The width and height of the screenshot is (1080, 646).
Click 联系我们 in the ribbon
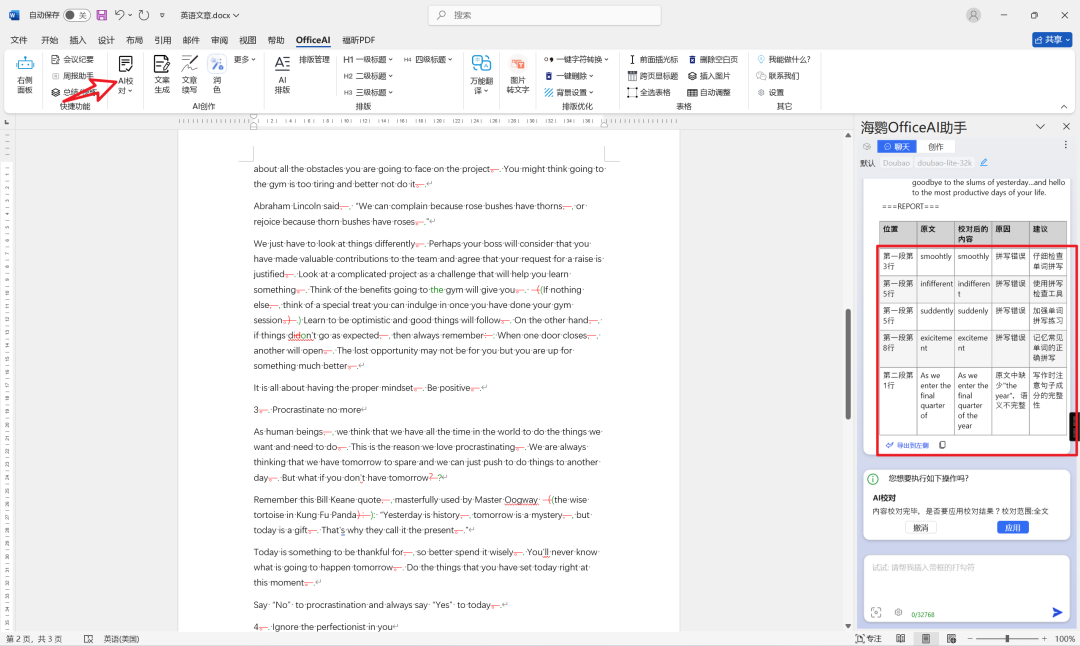coord(778,76)
